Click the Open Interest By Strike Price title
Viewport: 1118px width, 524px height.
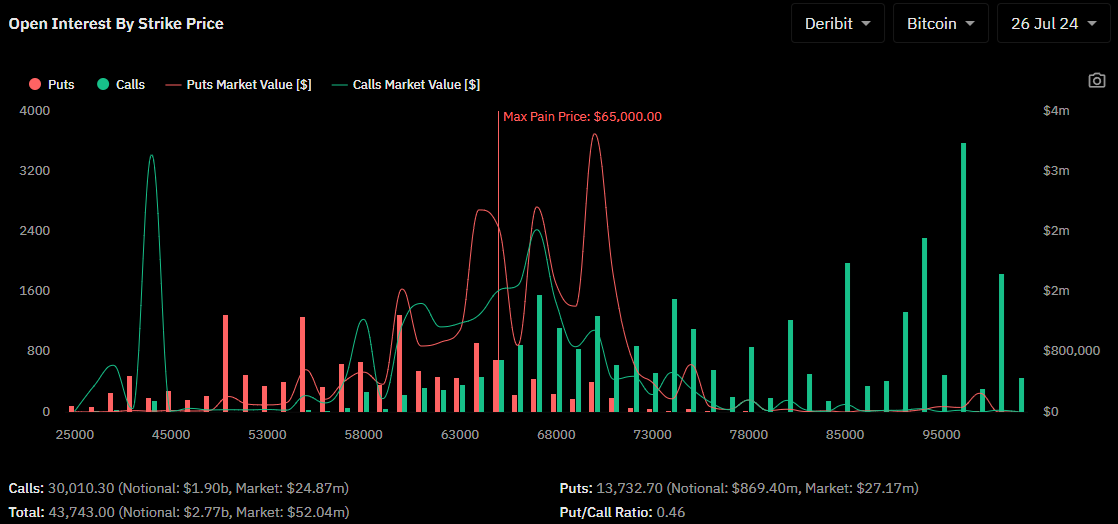(116, 23)
